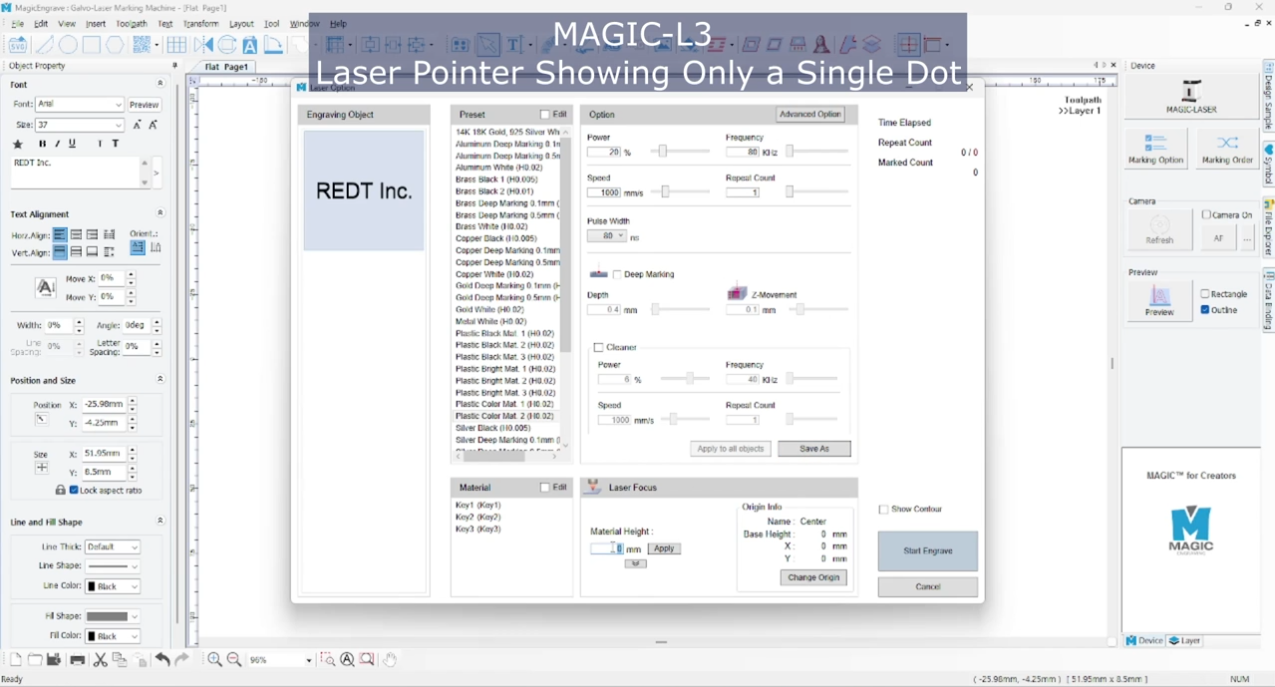1275x687 pixels.
Task: Enable the Preset Edit checkbox
Action: [x=545, y=115]
